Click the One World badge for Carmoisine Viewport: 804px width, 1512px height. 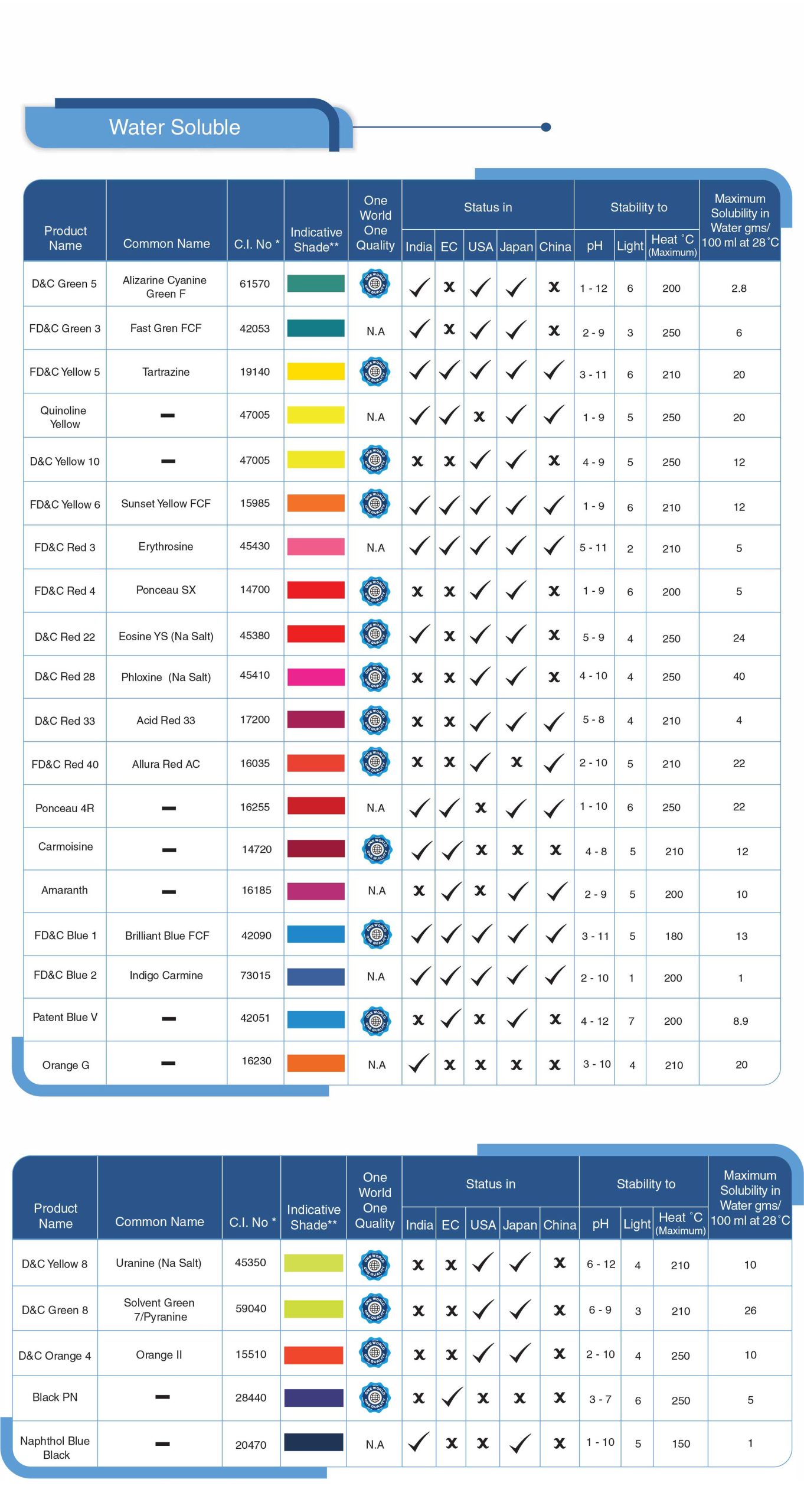click(x=376, y=849)
